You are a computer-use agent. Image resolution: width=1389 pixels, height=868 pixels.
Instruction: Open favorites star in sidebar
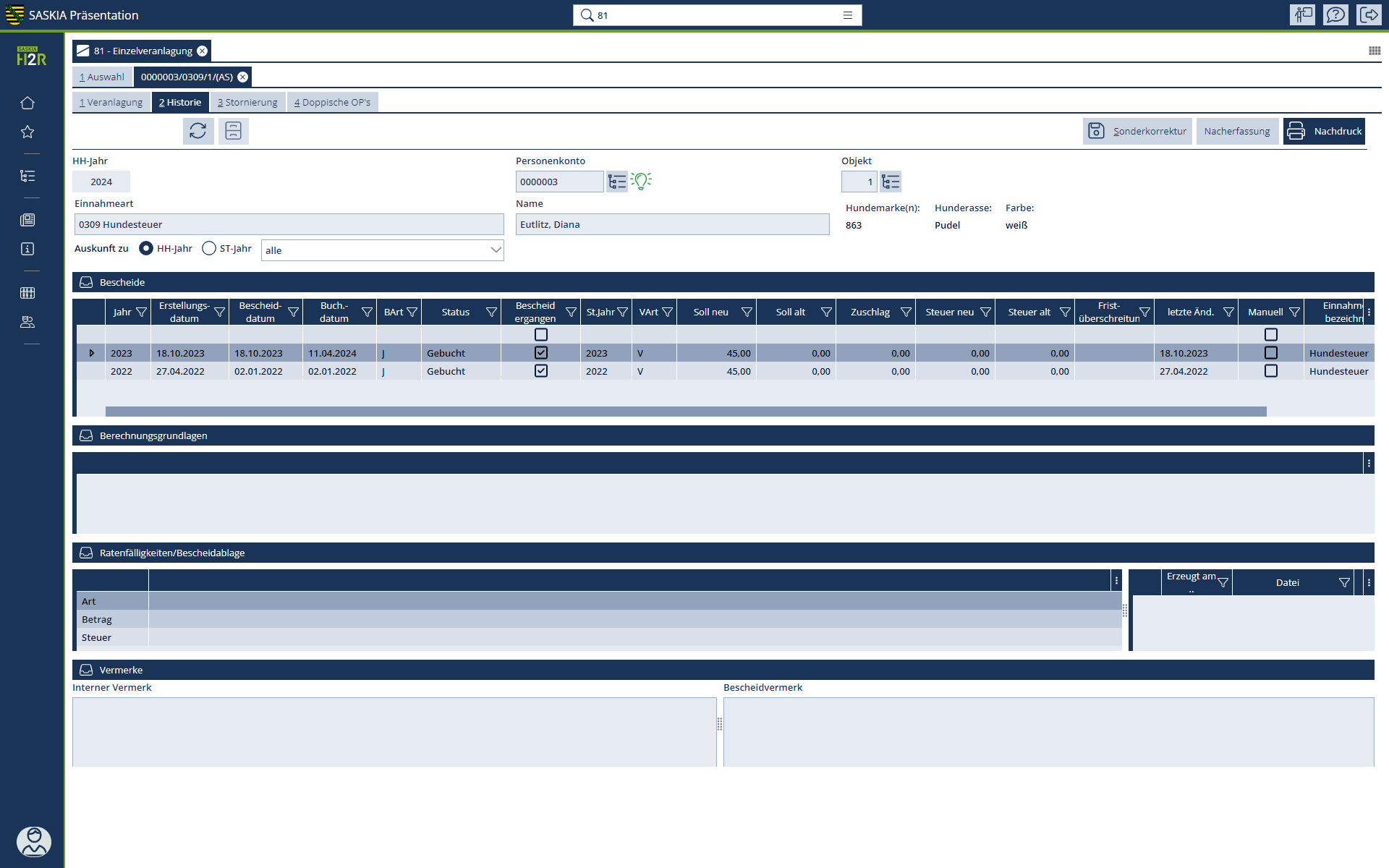(27, 132)
